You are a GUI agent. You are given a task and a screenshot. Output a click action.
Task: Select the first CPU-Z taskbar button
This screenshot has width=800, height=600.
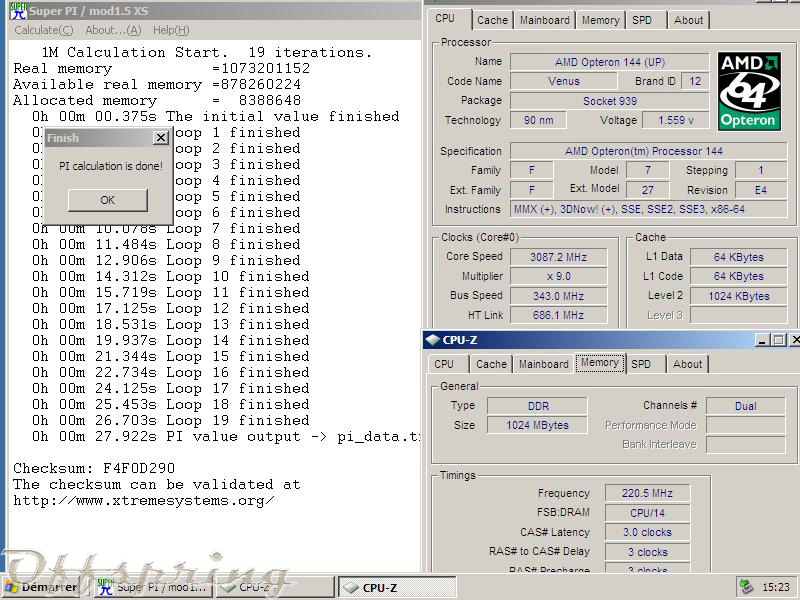pos(274,587)
